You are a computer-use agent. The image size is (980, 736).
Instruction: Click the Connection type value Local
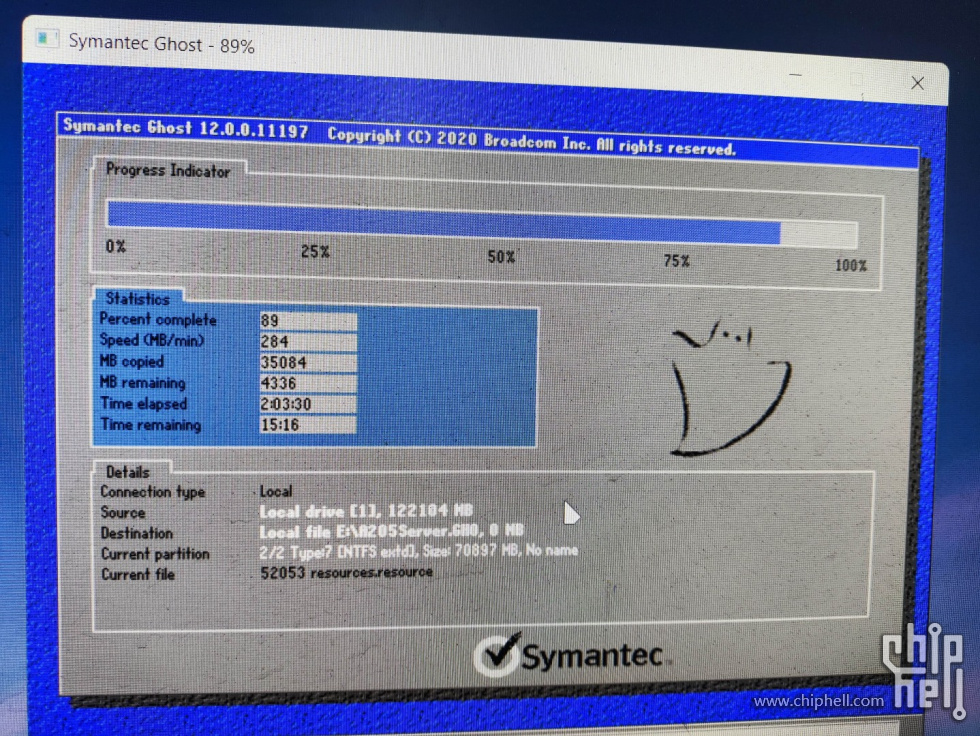[x=276, y=492]
